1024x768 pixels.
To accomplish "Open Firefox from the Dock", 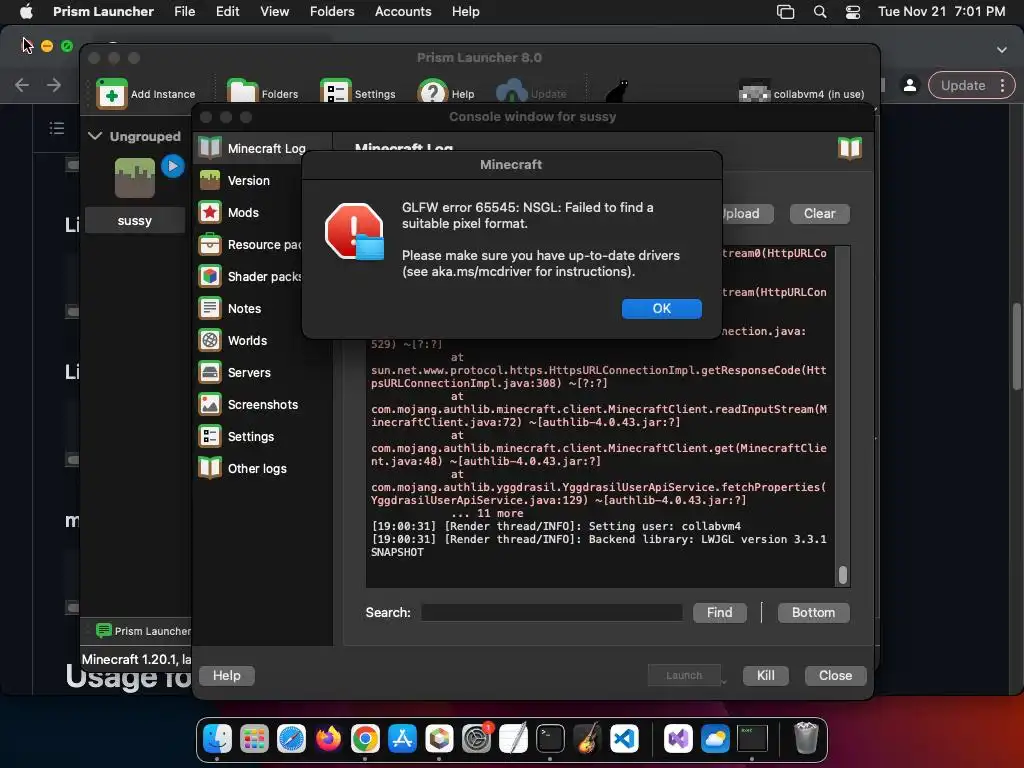I will 328,739.
